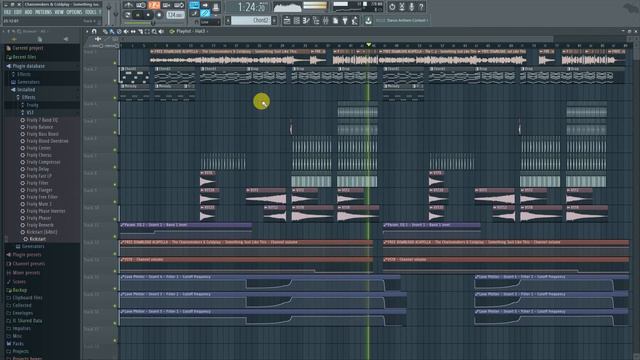Open the PATTERNS menu
Viewport: 640px width, 360px height.
coord(43,12)
